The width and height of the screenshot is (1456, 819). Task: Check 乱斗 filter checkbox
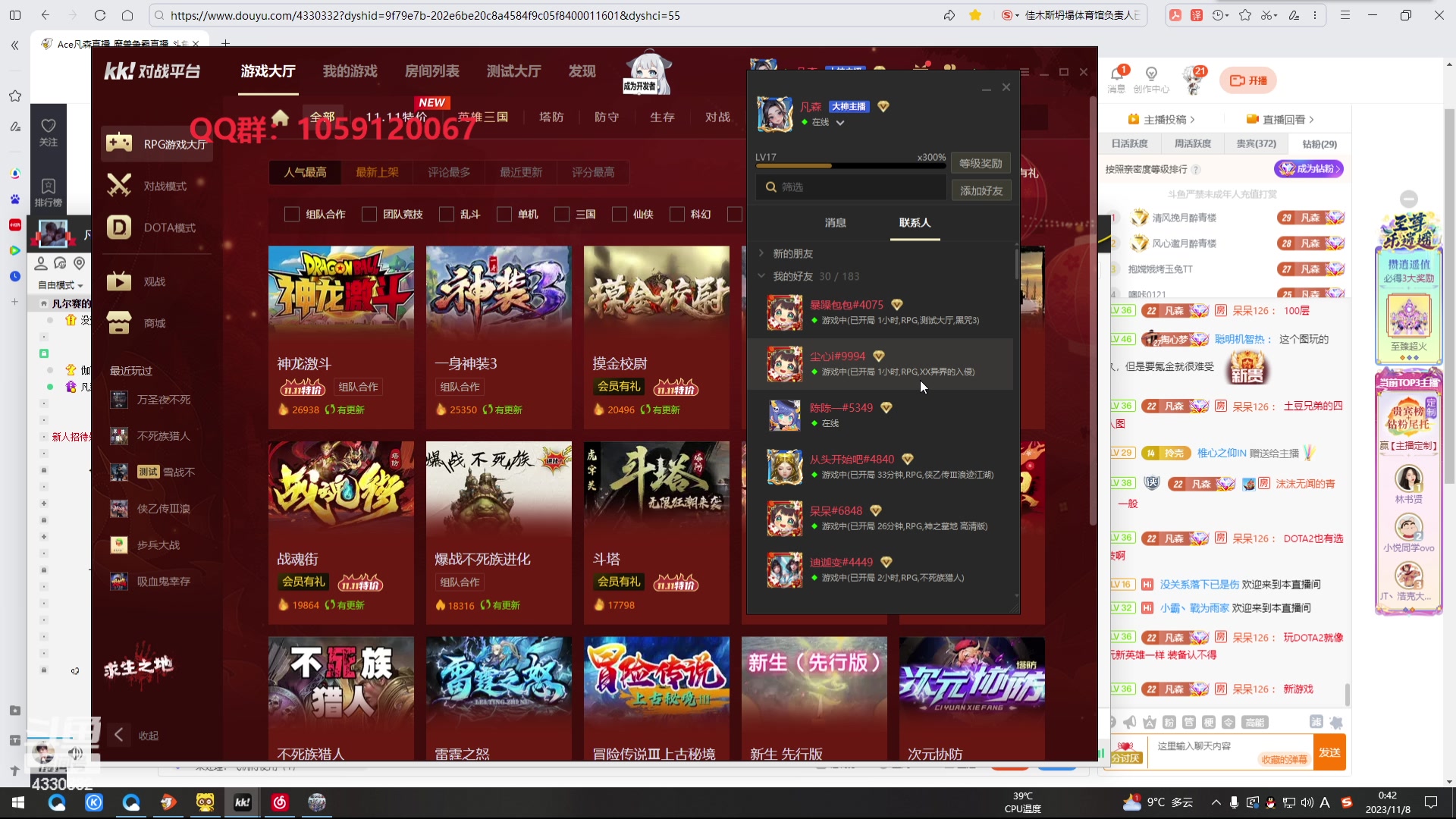[447, 215]
